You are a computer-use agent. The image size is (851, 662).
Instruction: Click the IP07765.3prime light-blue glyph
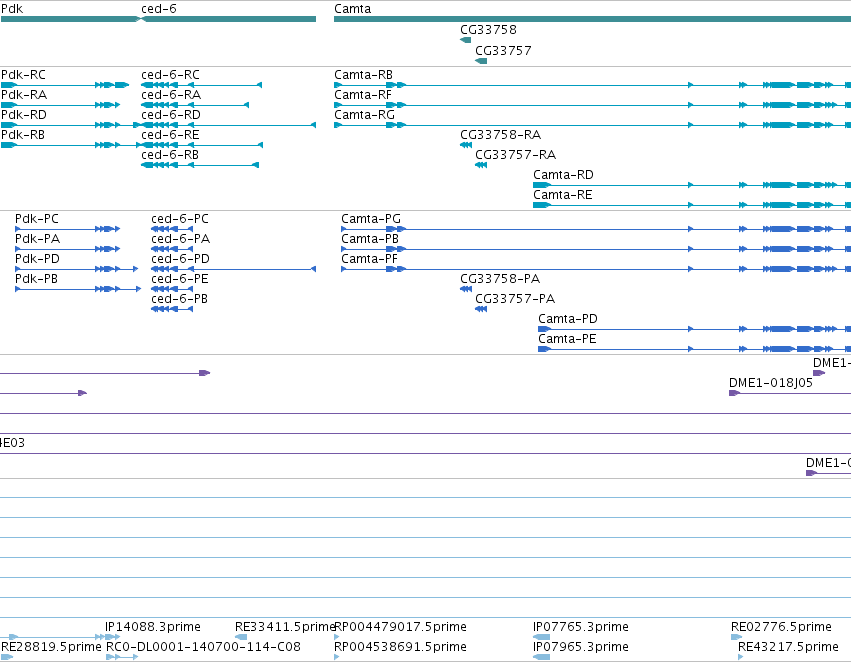tap(541, 637)
